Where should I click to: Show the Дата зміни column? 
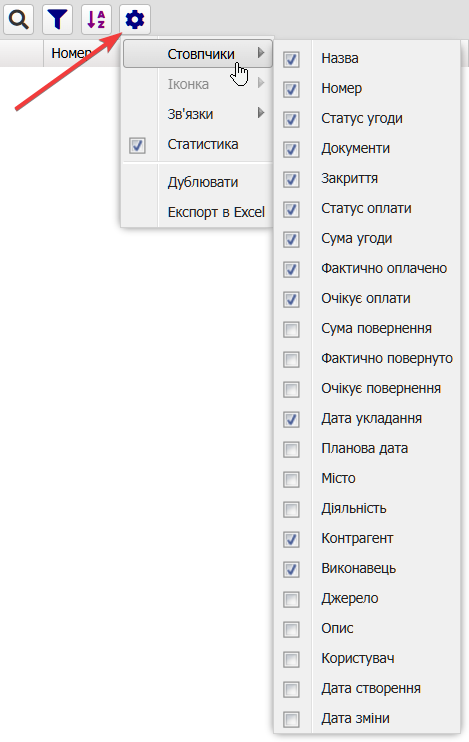pos(291,719)
